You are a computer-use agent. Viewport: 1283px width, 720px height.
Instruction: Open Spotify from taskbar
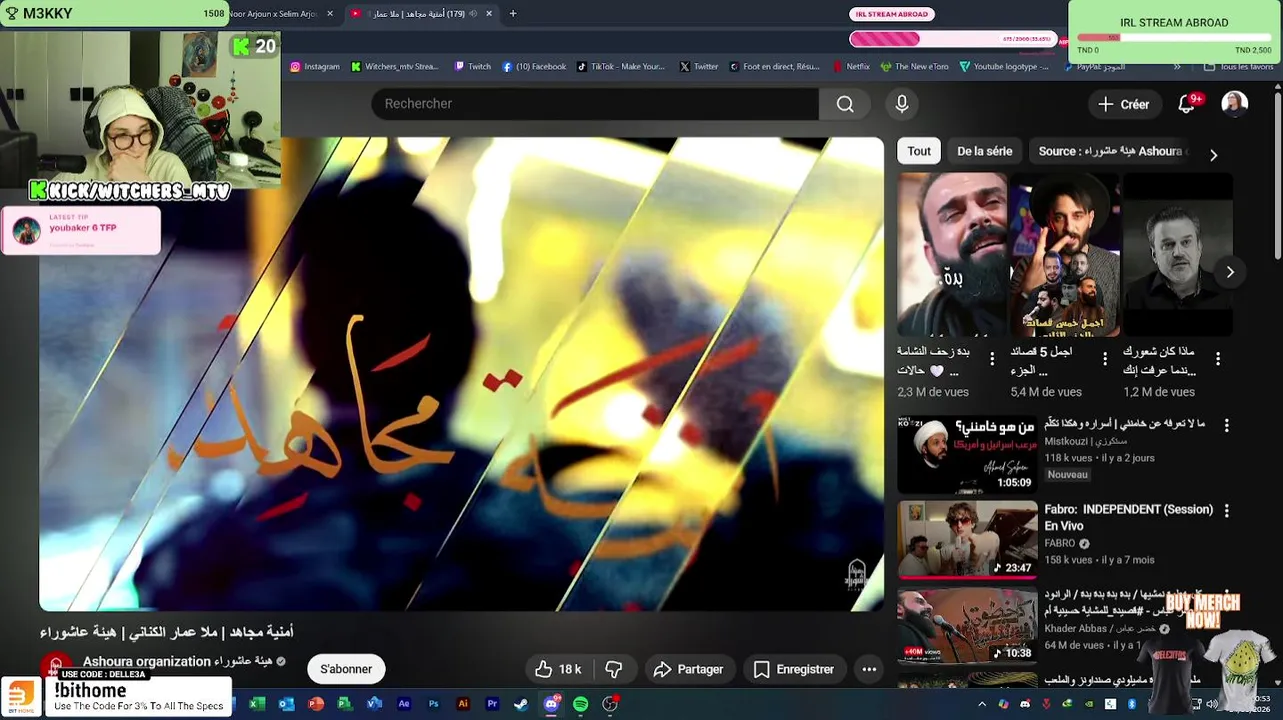tap(580, 704)
